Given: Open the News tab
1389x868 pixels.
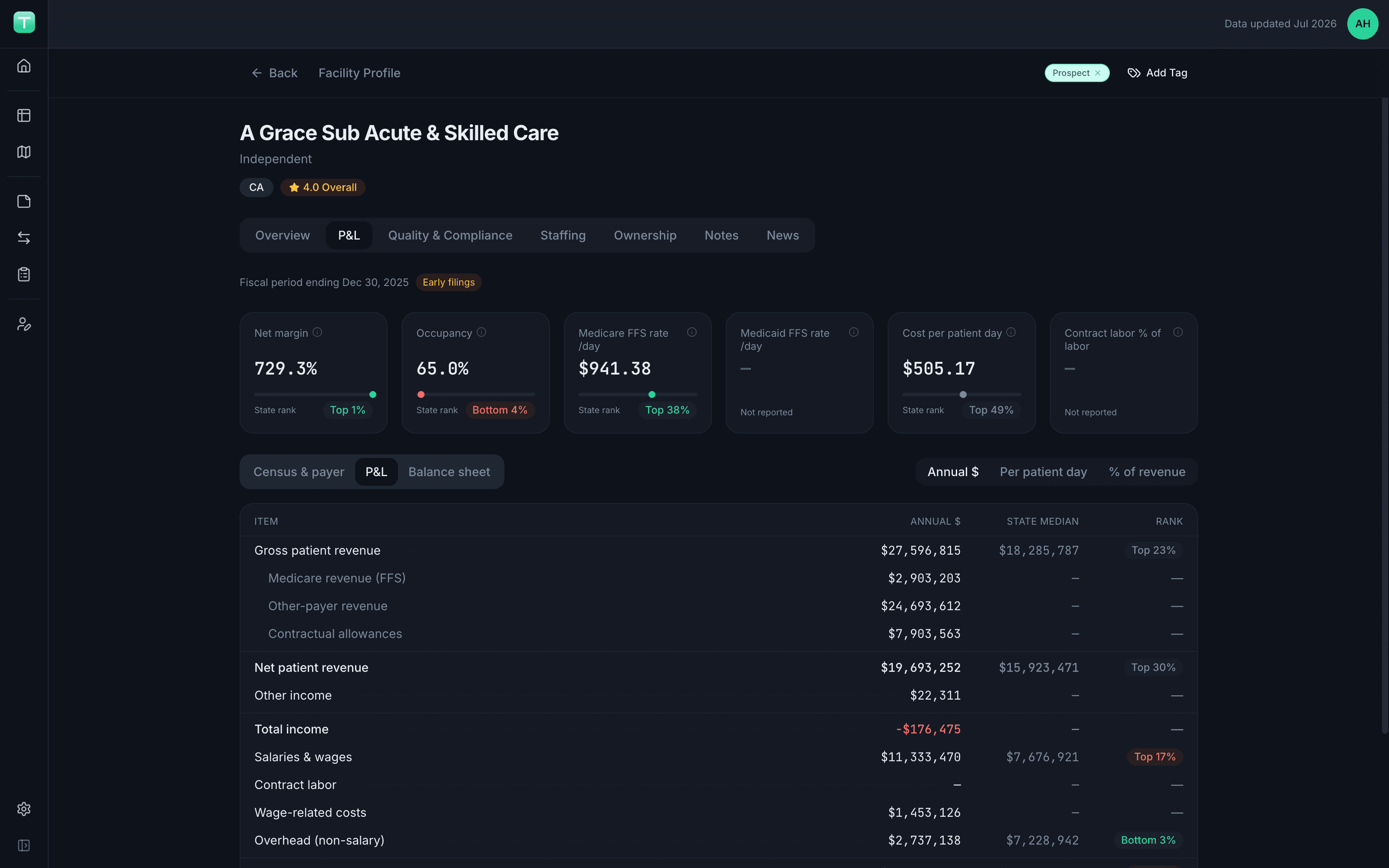Looking at the screenshot, I should point(783,235).
